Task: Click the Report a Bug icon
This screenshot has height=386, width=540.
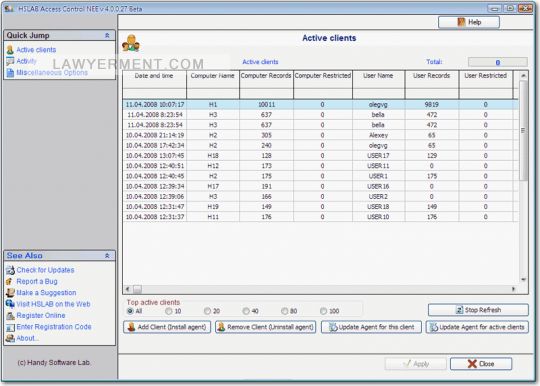Action: click(x=10, y=282)
